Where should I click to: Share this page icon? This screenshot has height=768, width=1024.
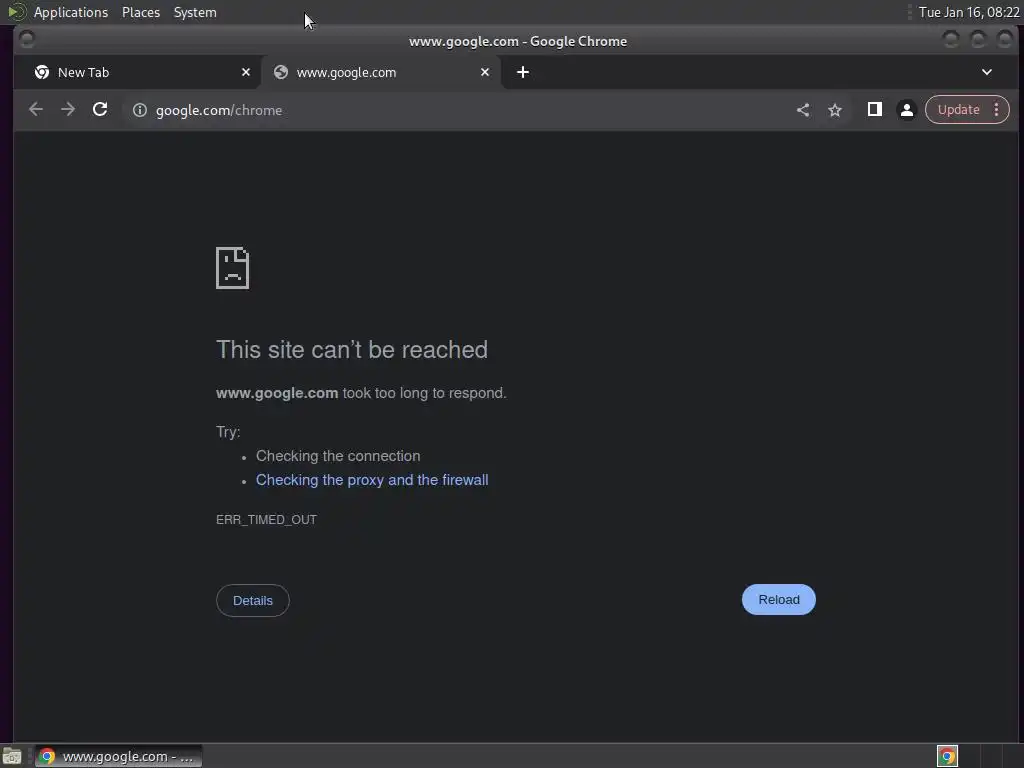803,110
